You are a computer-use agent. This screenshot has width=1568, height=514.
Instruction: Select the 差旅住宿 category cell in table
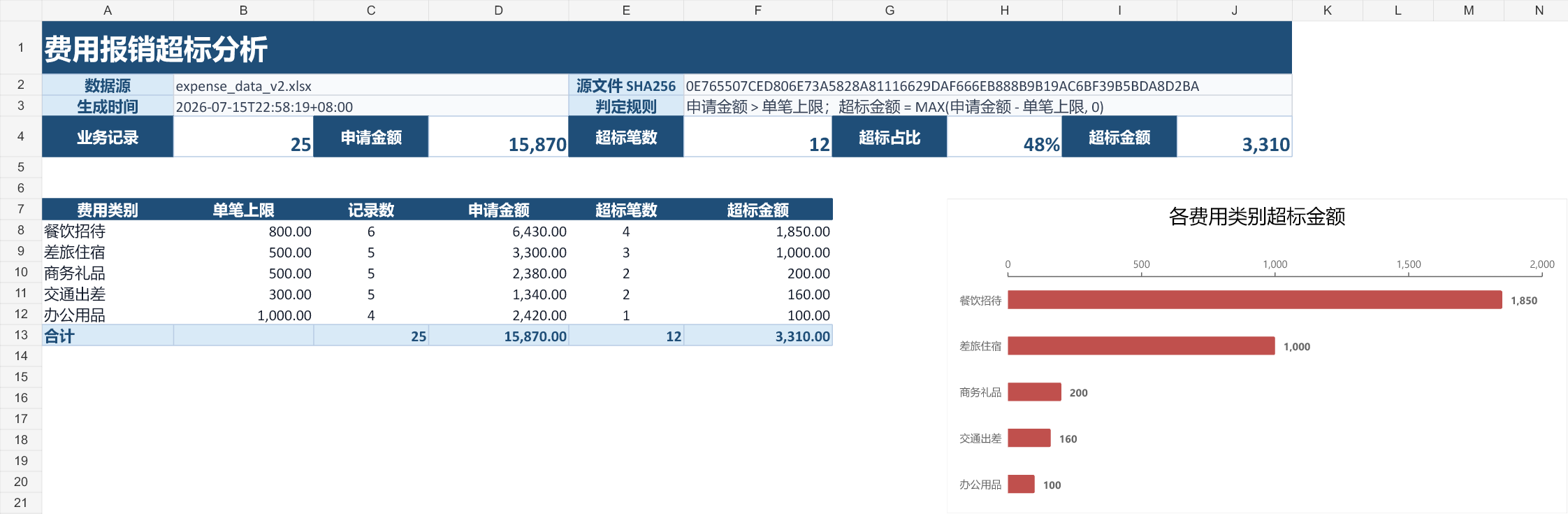pyautogui.click(x=108, y=252)
